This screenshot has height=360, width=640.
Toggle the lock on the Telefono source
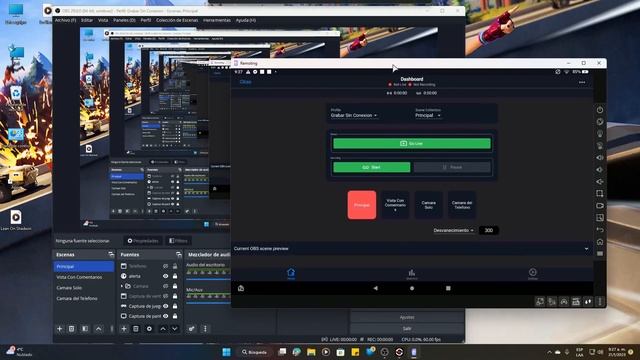175,266
